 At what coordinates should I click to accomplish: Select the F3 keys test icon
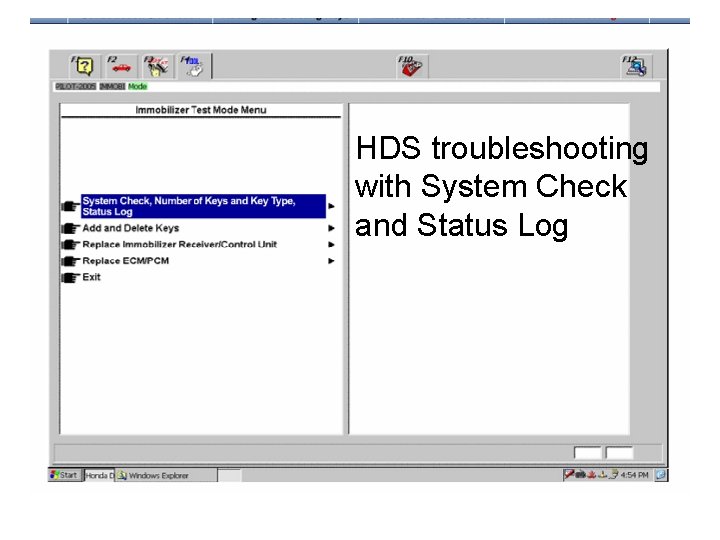pyautogui.click(x=157, y=67)
